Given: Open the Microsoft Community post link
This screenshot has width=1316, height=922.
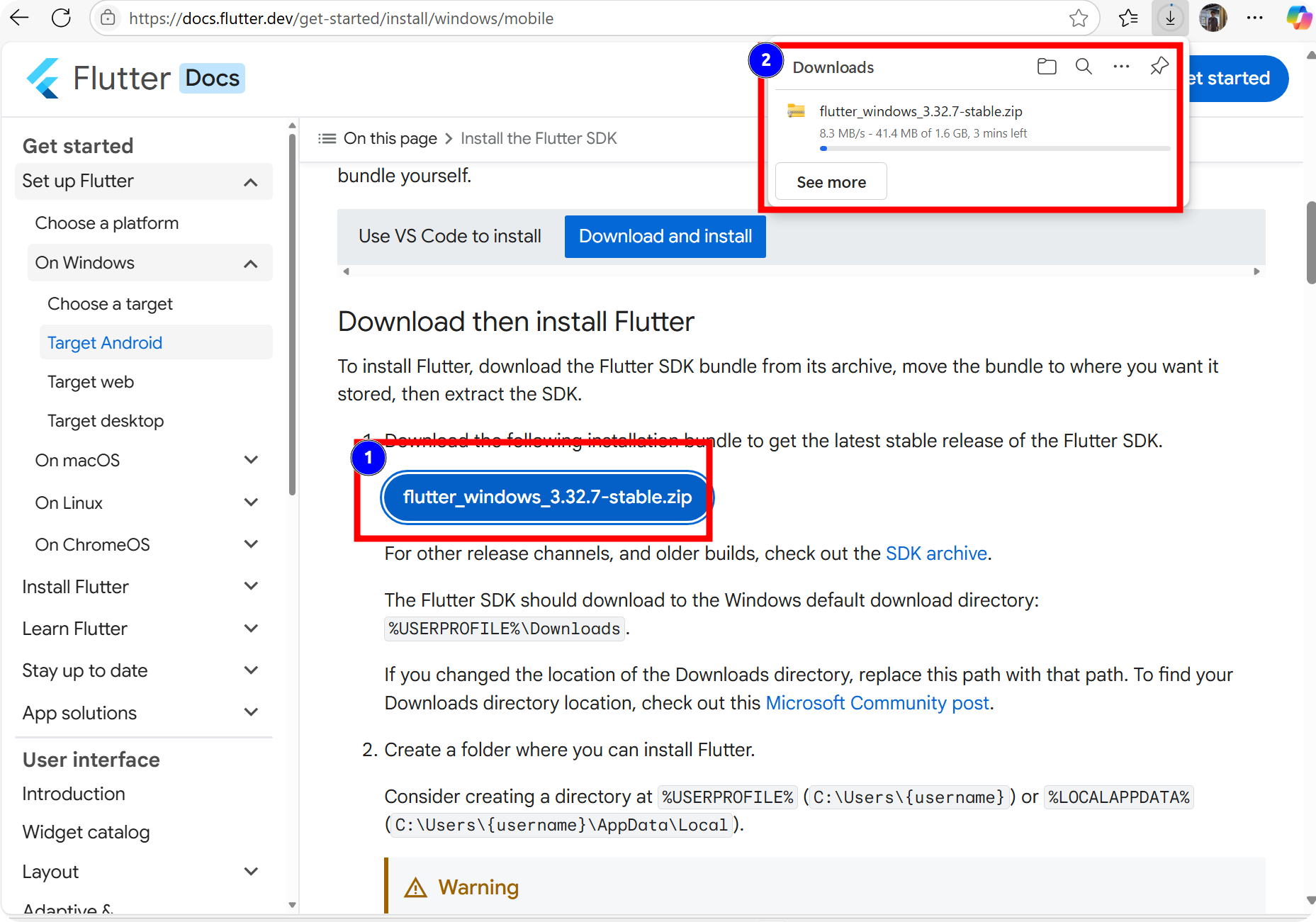Looking at the screenshot, I should [877, 703].
